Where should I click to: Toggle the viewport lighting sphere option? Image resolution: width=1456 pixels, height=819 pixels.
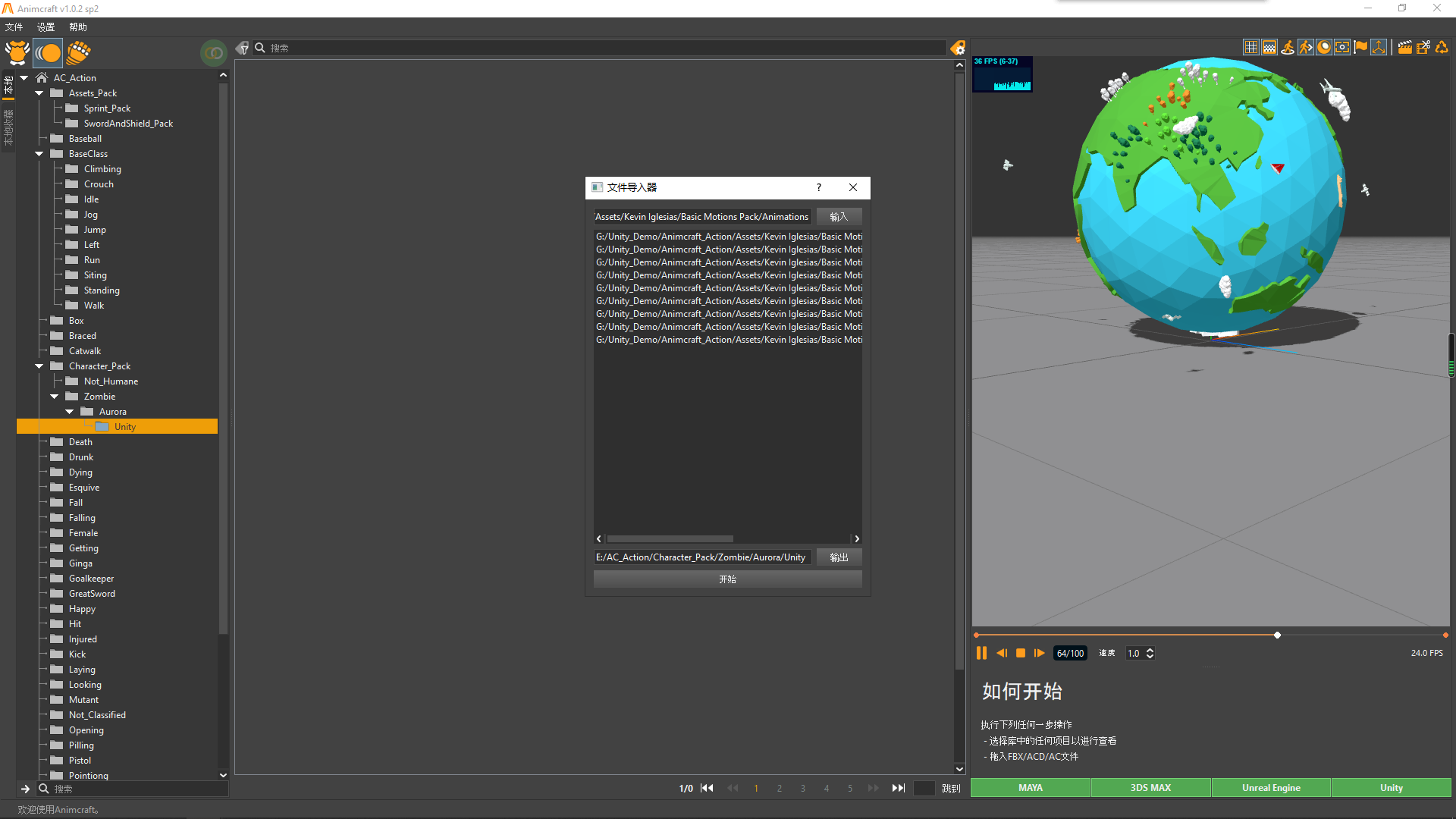1324,47
